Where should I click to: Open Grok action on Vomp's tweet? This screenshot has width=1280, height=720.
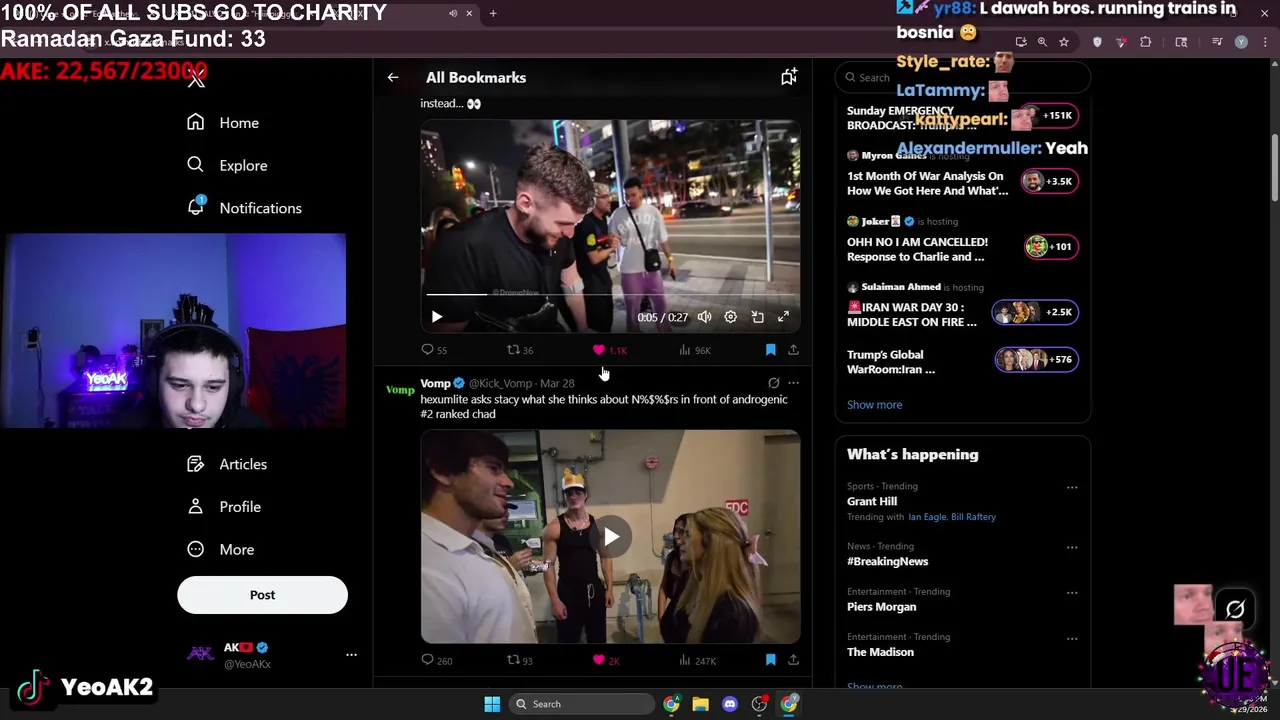point(773,383)
